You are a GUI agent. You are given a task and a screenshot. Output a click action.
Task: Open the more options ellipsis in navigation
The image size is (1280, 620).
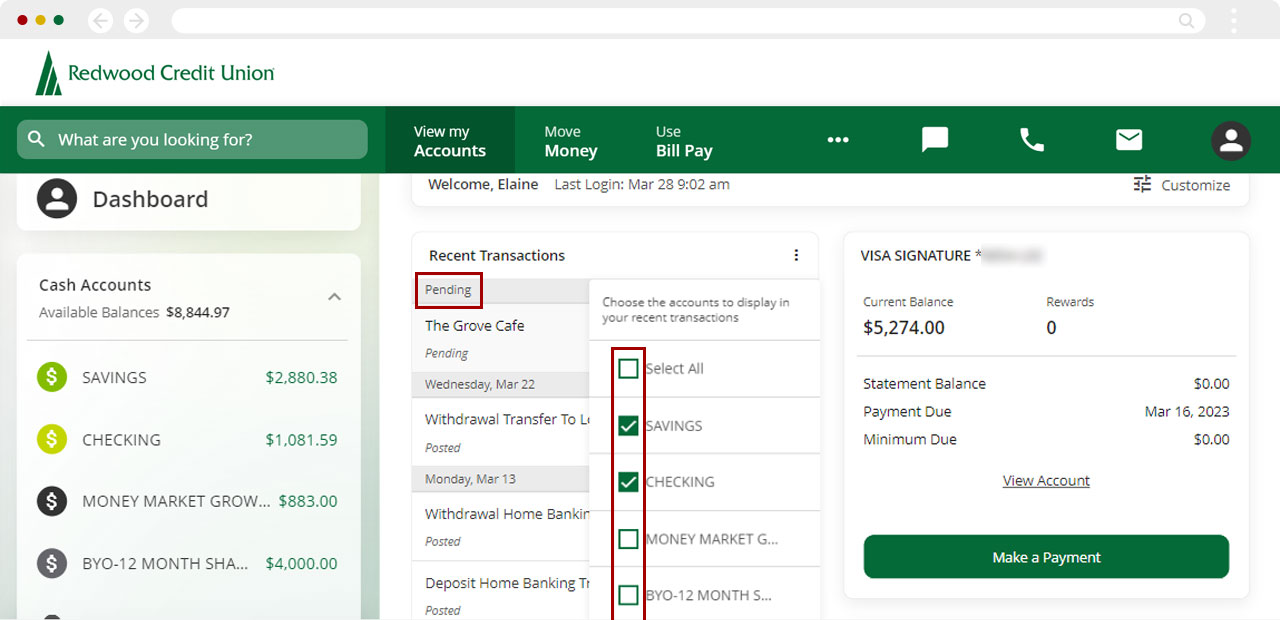(838, 140)
